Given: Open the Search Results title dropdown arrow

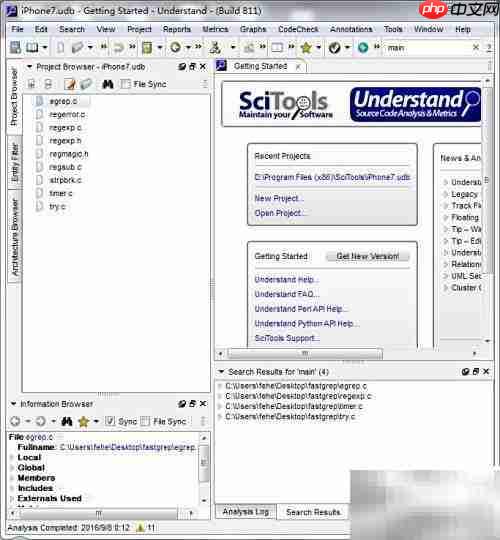Looking at the screenshot, I should pos(221,372).
